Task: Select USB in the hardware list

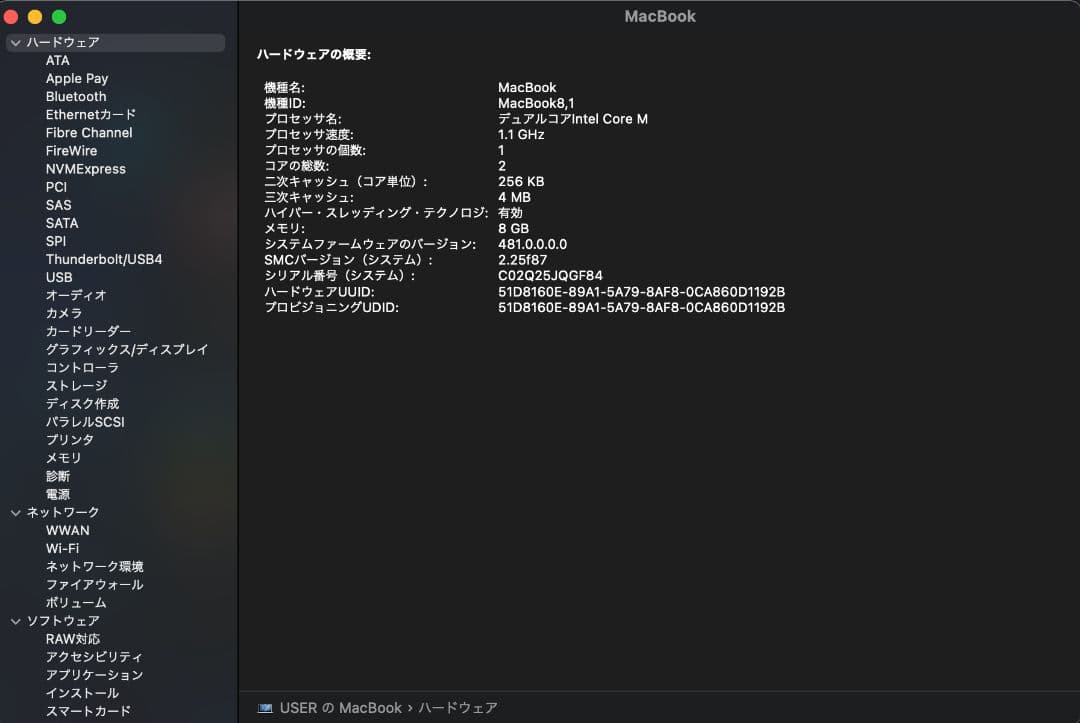Action: 59,277
